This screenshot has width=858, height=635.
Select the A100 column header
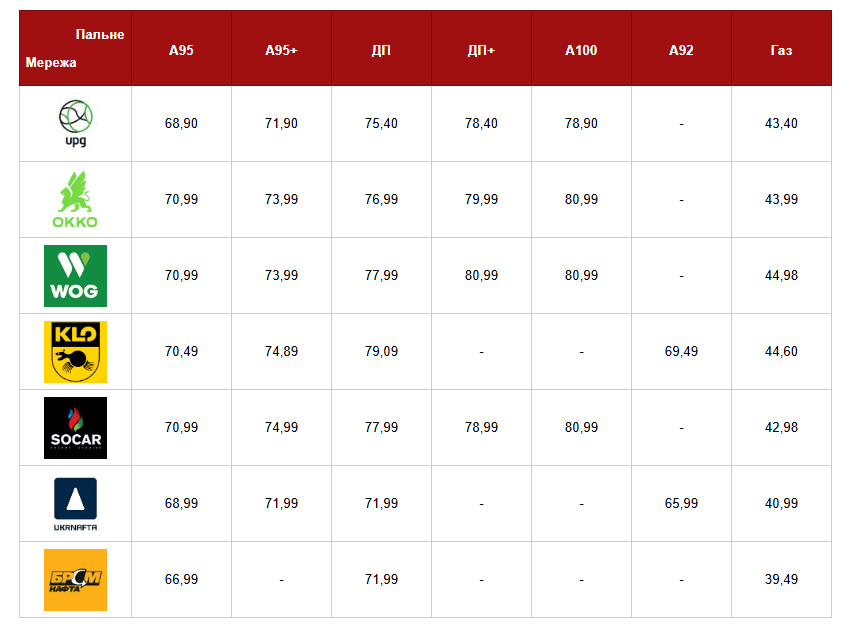[581, 50]
